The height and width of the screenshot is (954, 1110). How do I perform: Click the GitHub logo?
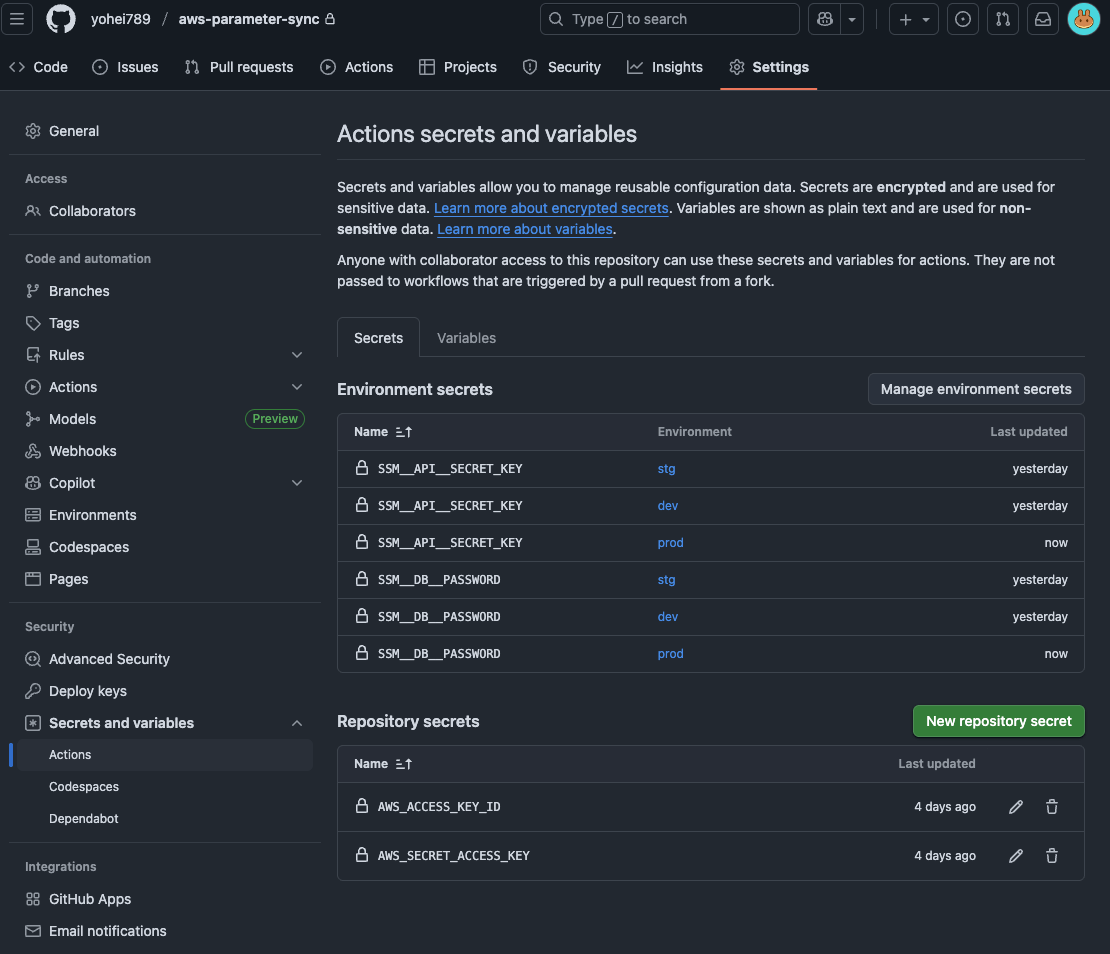point(60,19)
